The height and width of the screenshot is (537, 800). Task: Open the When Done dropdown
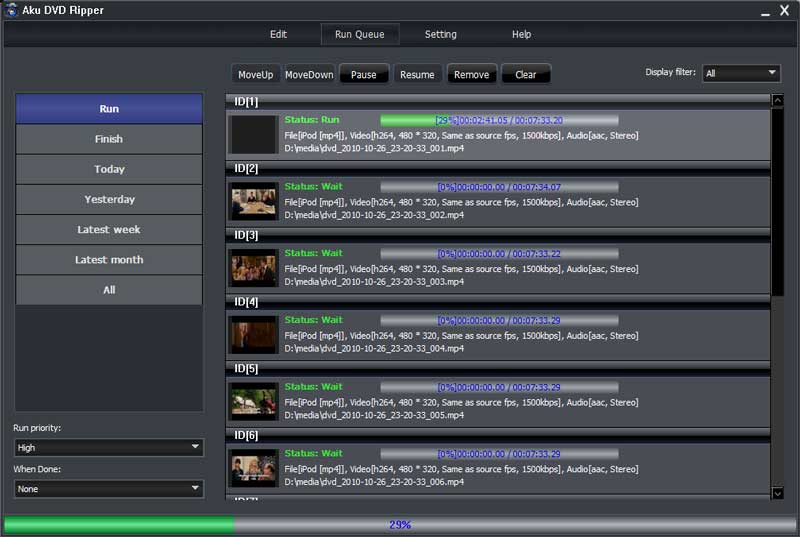[109, 489]
